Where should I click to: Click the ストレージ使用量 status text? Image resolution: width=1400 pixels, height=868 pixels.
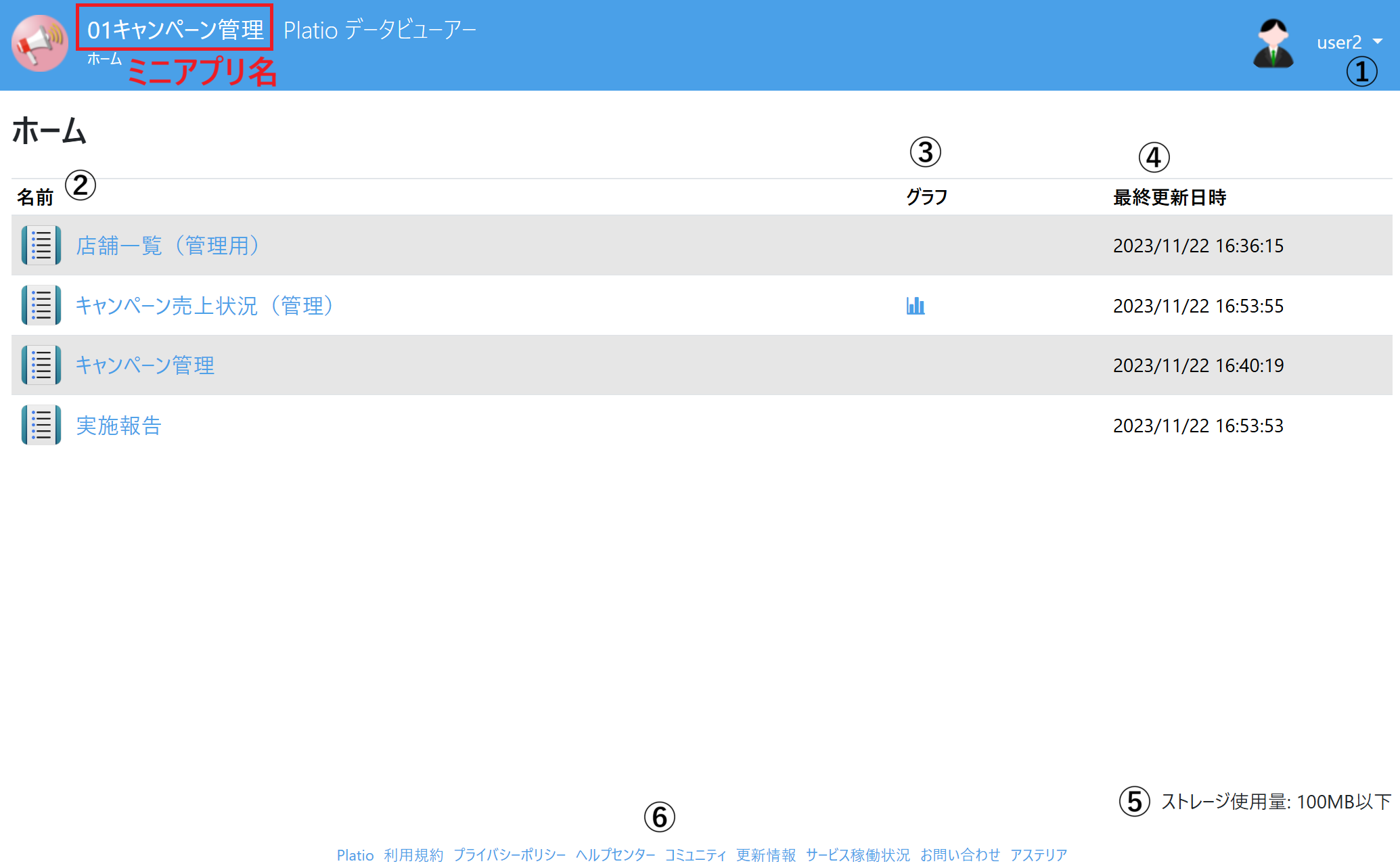pyautogui.click(x=1276, y=802)
